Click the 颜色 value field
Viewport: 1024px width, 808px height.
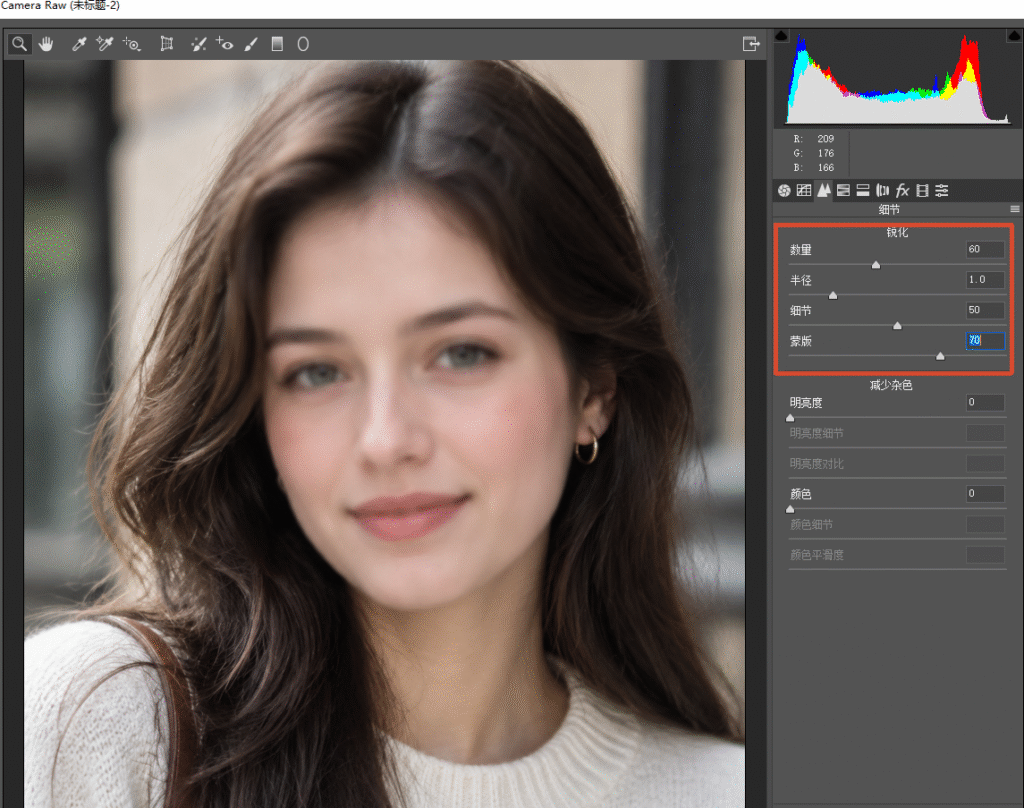coord(985,493)
